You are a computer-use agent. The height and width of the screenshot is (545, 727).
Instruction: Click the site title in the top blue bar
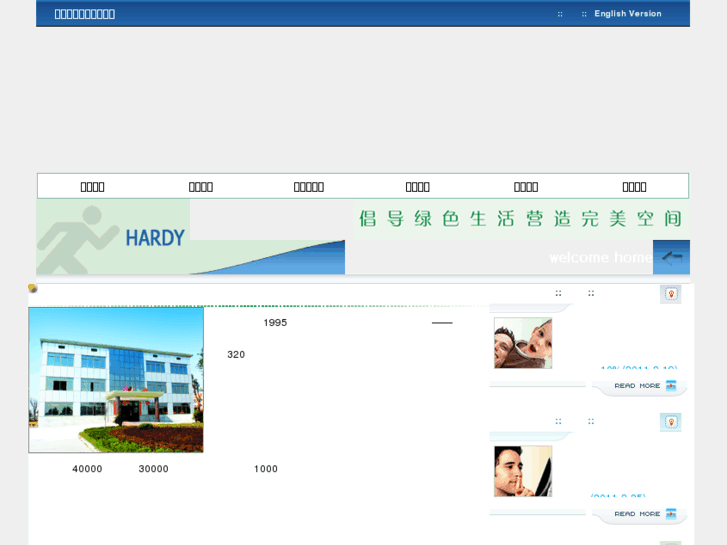[85, 14]
